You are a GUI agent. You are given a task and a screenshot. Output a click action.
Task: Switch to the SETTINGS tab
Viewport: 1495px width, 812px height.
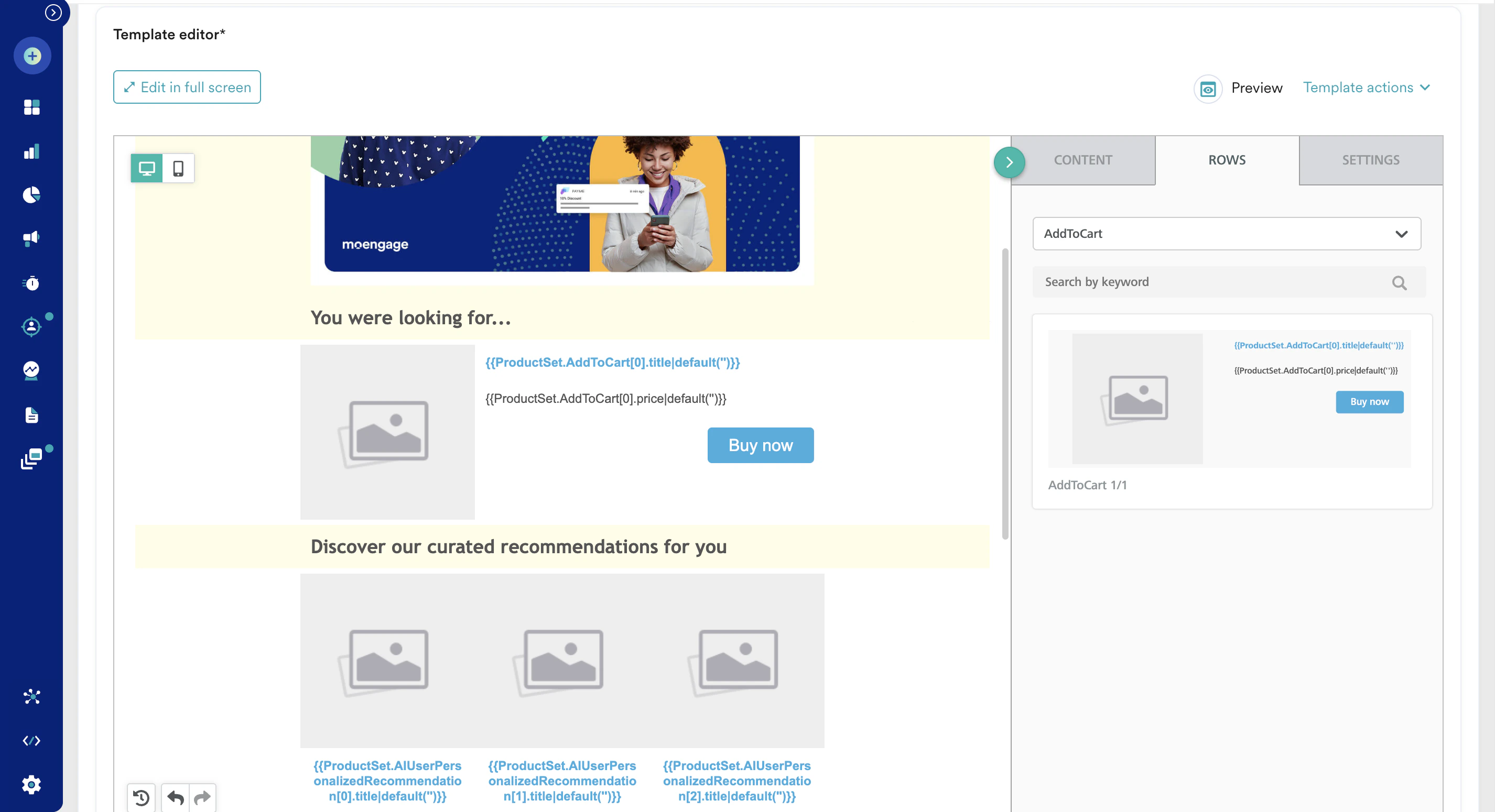point(1370,160)
